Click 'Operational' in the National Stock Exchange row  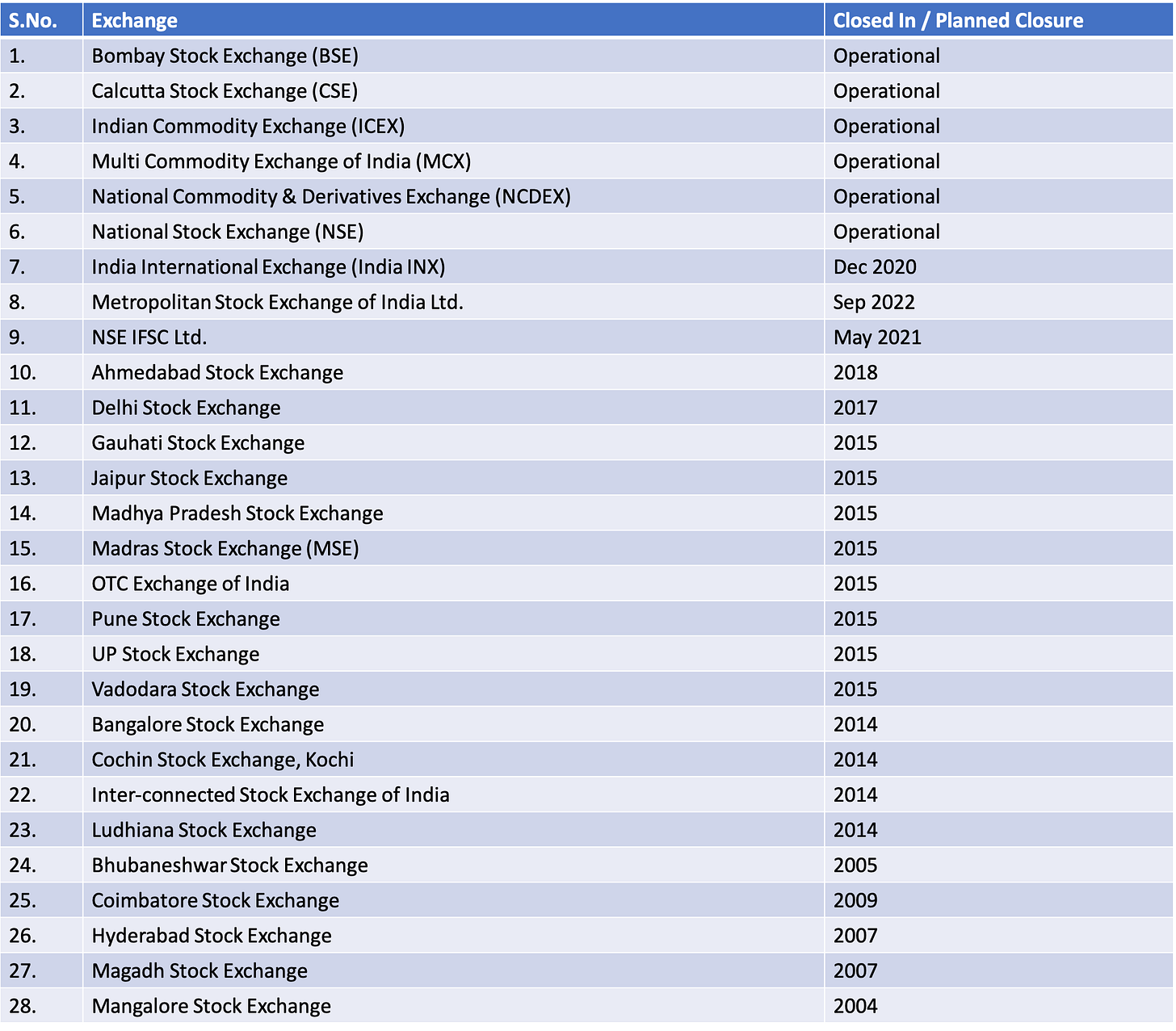[886, 232]
